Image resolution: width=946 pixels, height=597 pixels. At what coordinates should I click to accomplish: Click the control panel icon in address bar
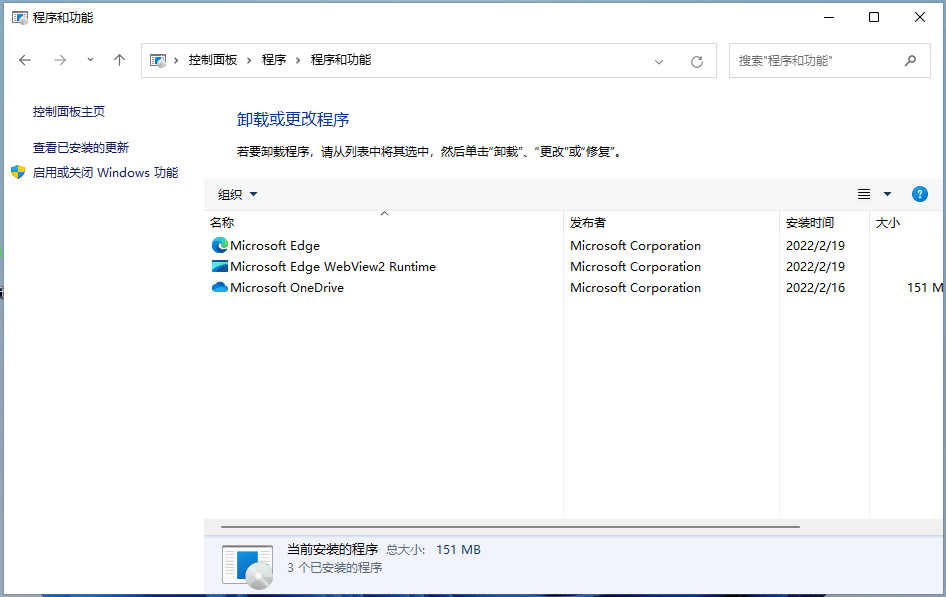pyautogui.click(x=158, y=60)
